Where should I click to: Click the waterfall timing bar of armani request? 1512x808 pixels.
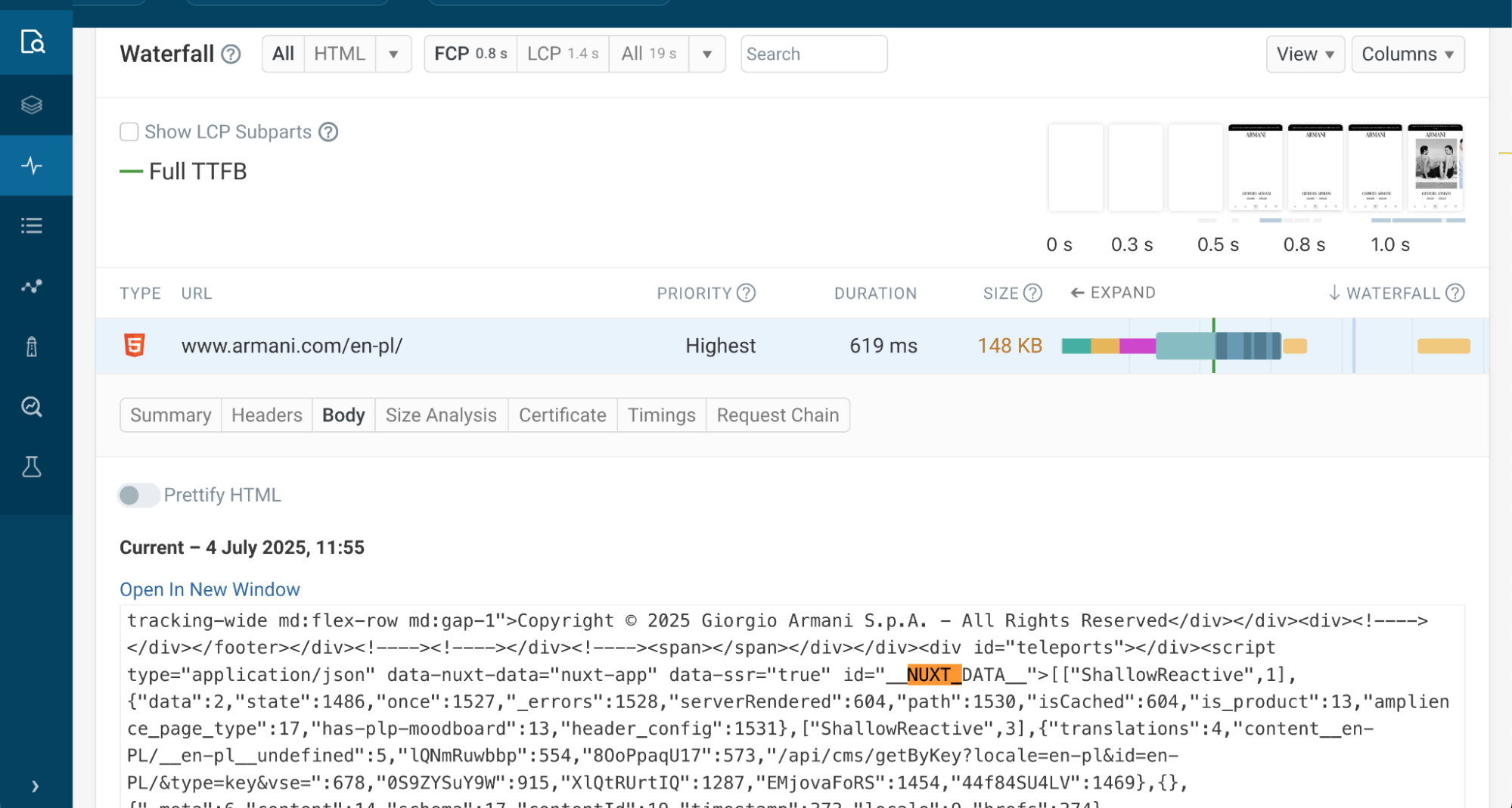tap(1184, 346)
